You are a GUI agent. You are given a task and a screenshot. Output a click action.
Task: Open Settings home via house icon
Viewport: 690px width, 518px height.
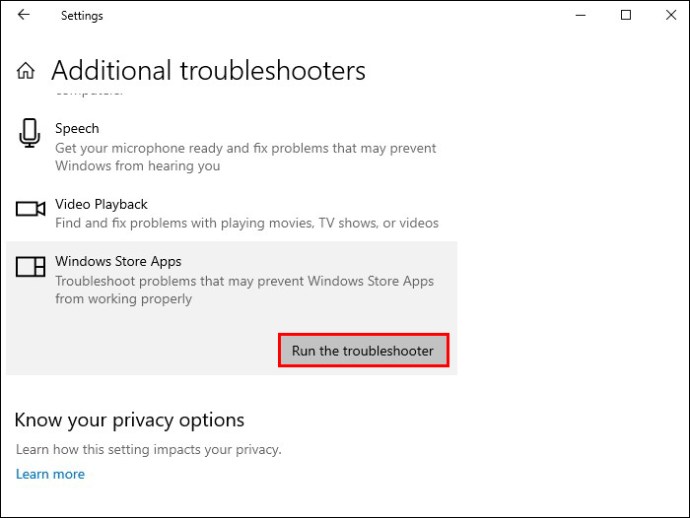pyautogui.click(x=26, y=70)
